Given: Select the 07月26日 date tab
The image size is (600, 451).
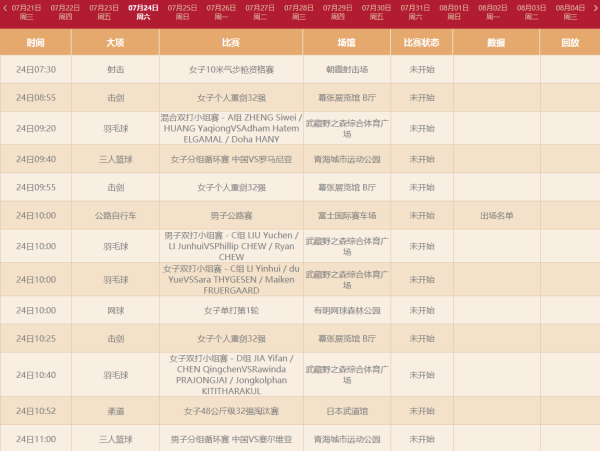Looking at the screenshot, I should click(221, 12).
